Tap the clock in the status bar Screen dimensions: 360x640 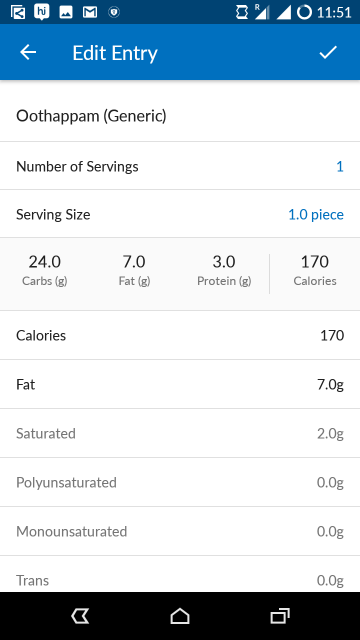click(334, 12)
